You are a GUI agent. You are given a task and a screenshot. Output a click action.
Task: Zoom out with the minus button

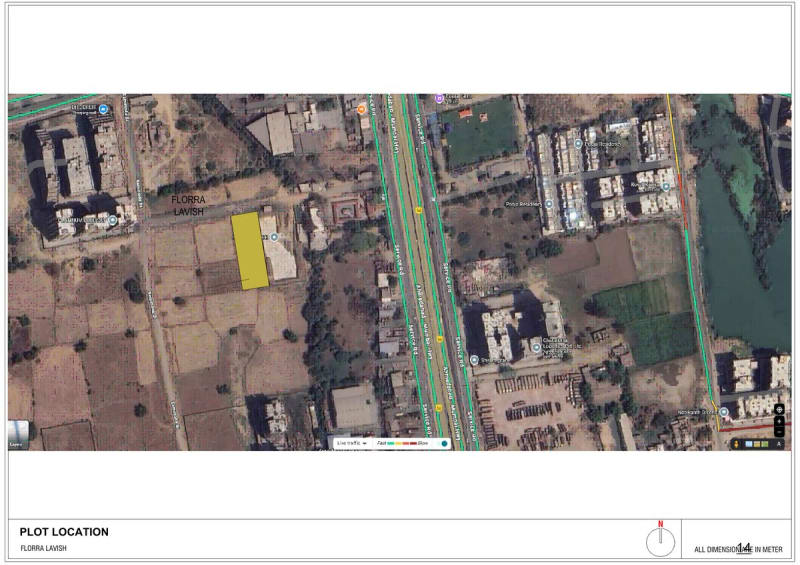point(779,431)
